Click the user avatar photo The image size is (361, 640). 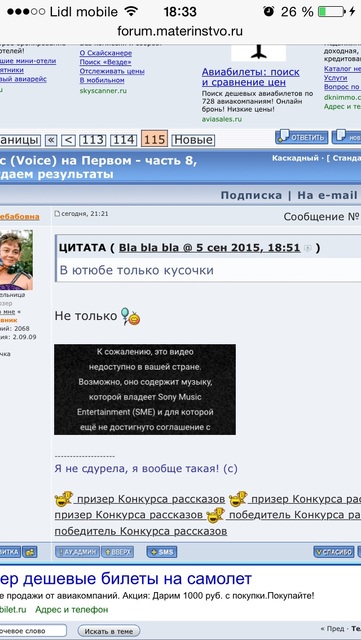16,260
